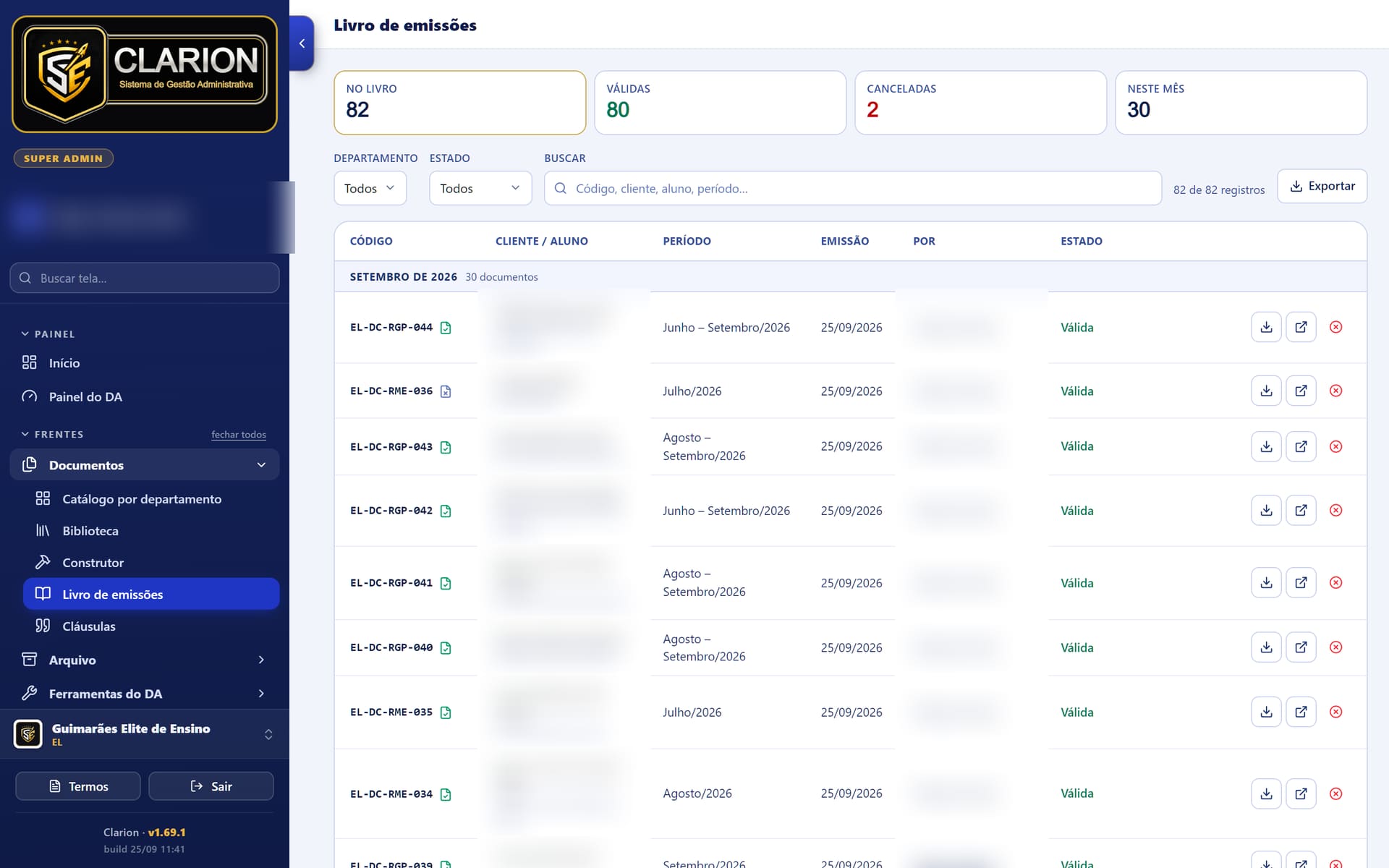Open EL-DC-RME-036 in new window
The image size is (1389, 868).
[1301, 391]
